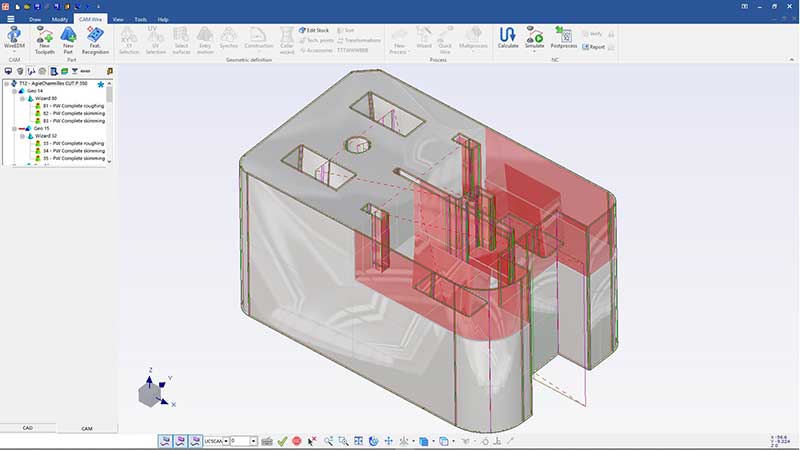Collapse the Wizard 80 tree node
This screenshot has height=450, width=800.
pos(21,98)
